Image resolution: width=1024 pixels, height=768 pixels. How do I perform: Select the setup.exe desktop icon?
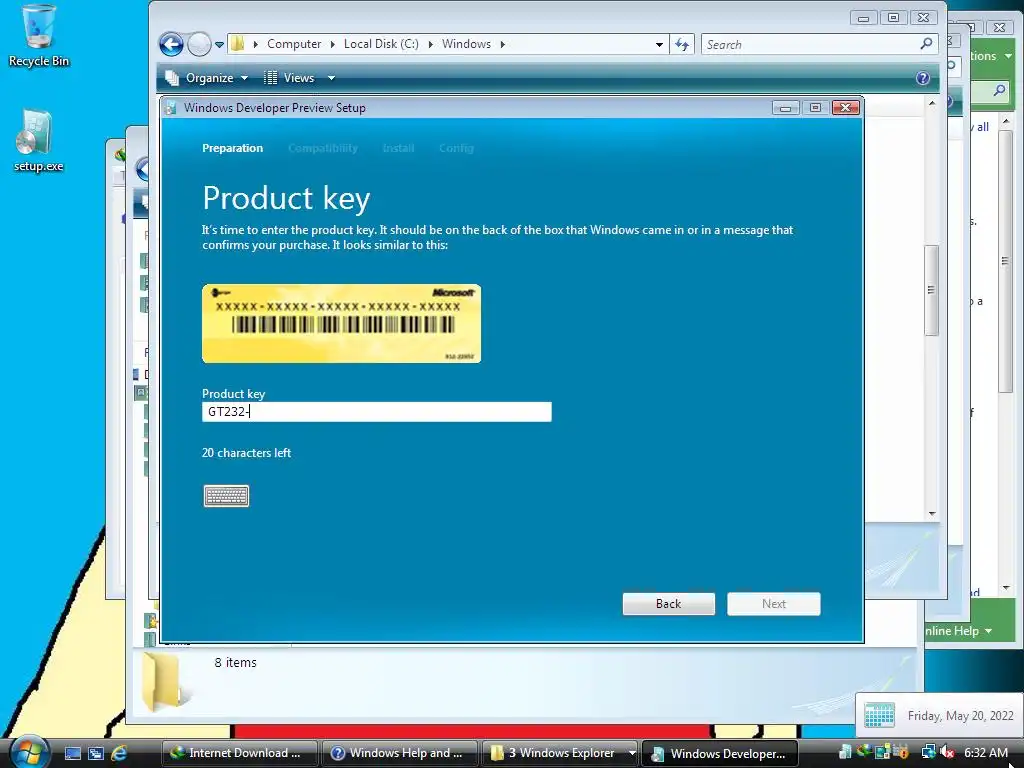38,140
